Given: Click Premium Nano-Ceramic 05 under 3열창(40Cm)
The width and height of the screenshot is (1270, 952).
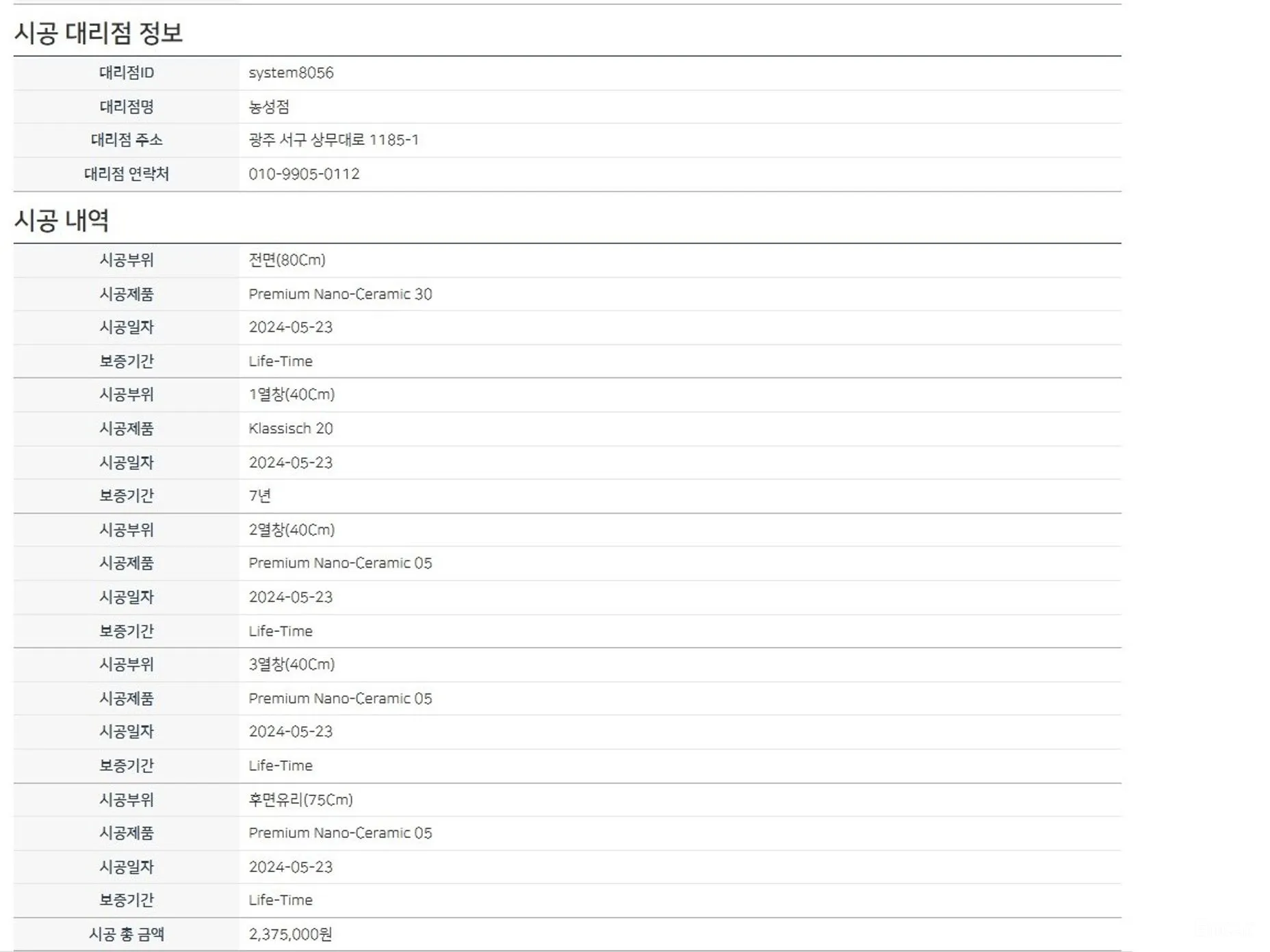Looking at the screenshot, I should tap(340, 698).
